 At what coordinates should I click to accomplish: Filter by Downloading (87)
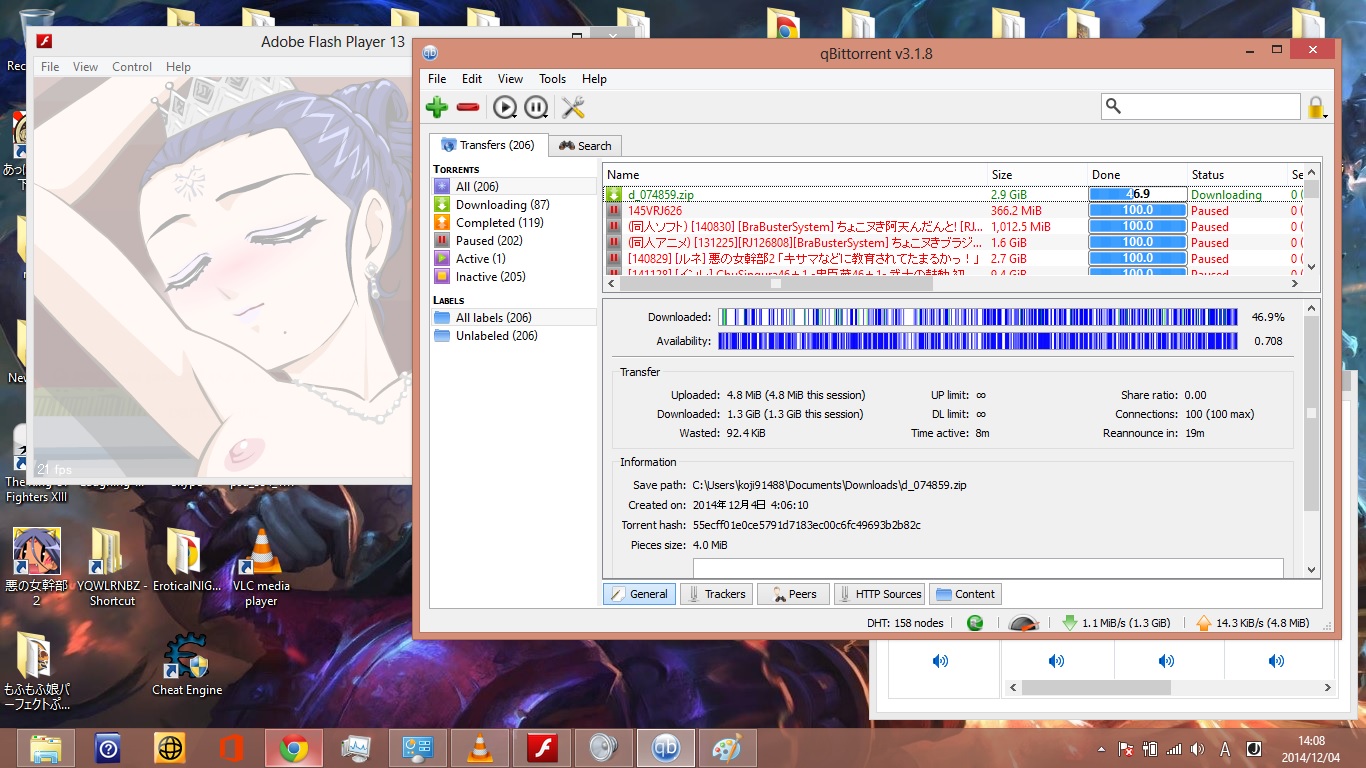click(x=514, y=204)
